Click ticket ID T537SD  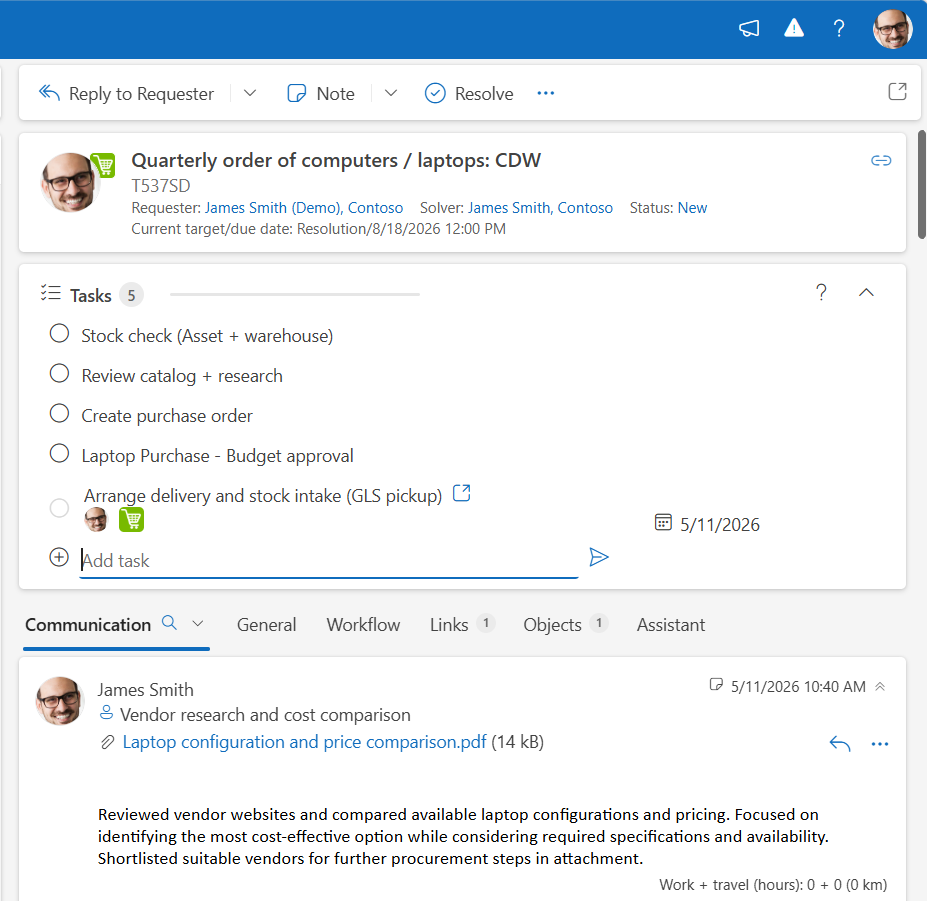(161, 186)
